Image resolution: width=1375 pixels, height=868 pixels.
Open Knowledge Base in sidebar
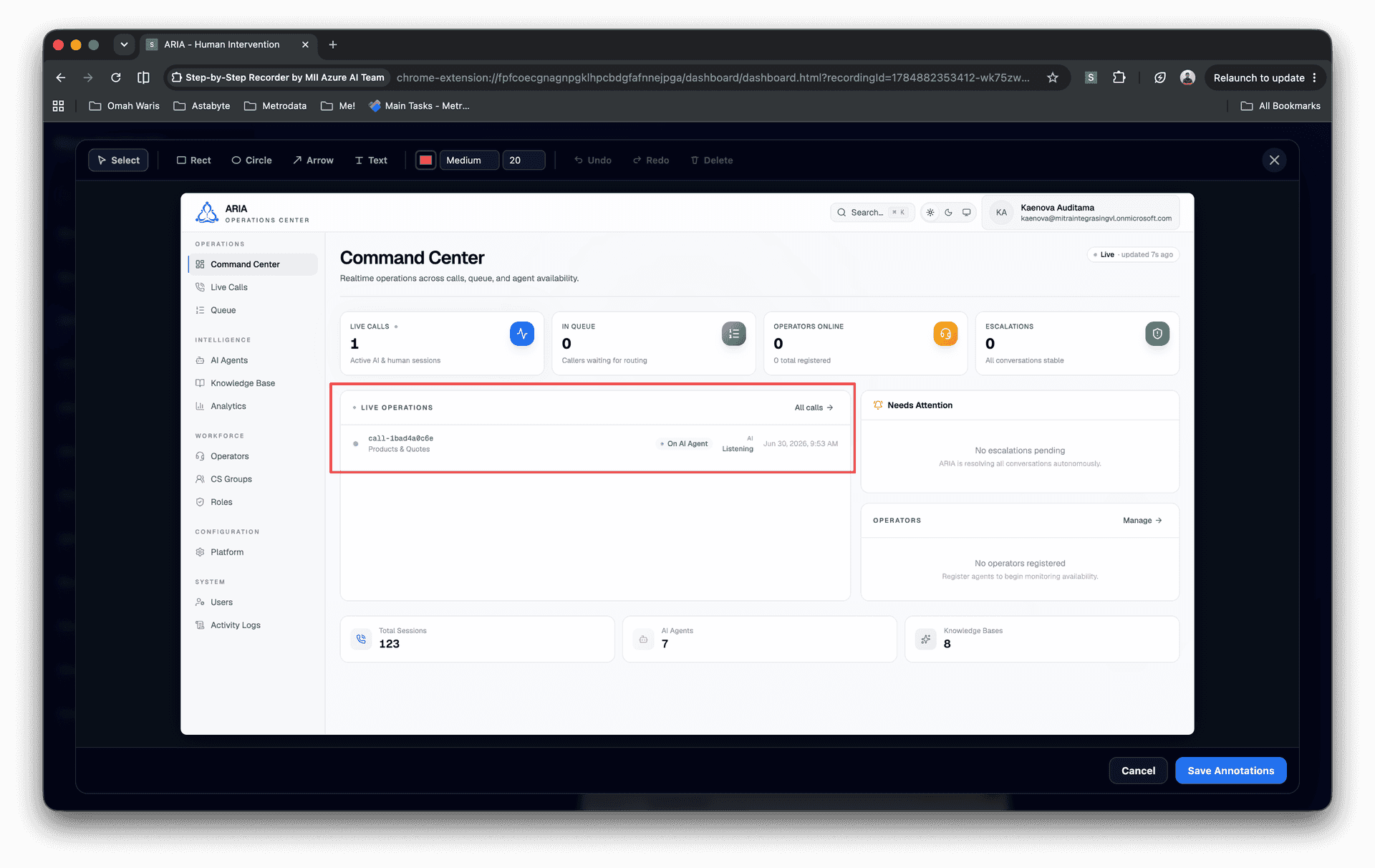pyautogui.click(x=253, y=383)
